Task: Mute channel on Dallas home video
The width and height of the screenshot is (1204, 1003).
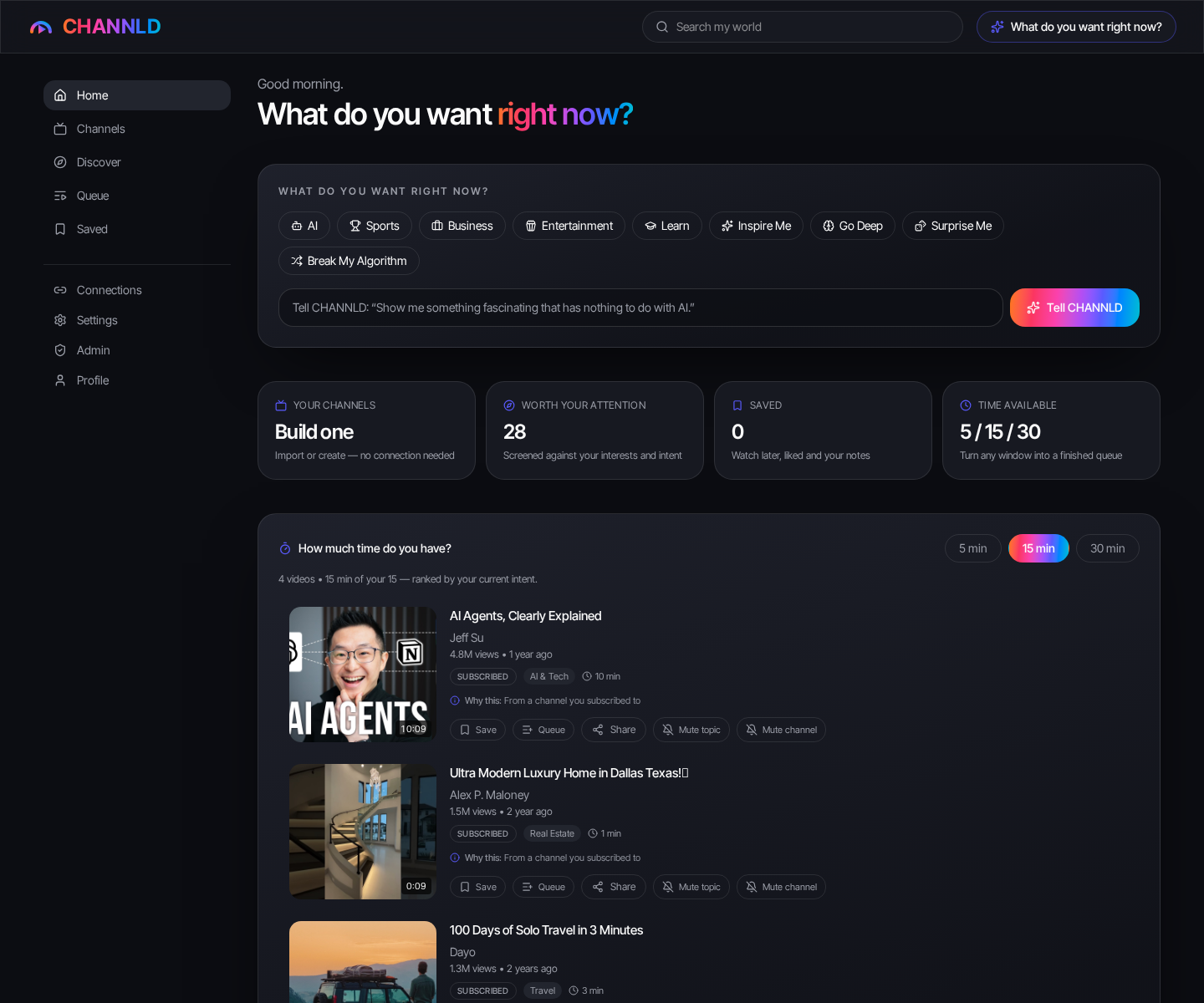Action: pos(781,887)
